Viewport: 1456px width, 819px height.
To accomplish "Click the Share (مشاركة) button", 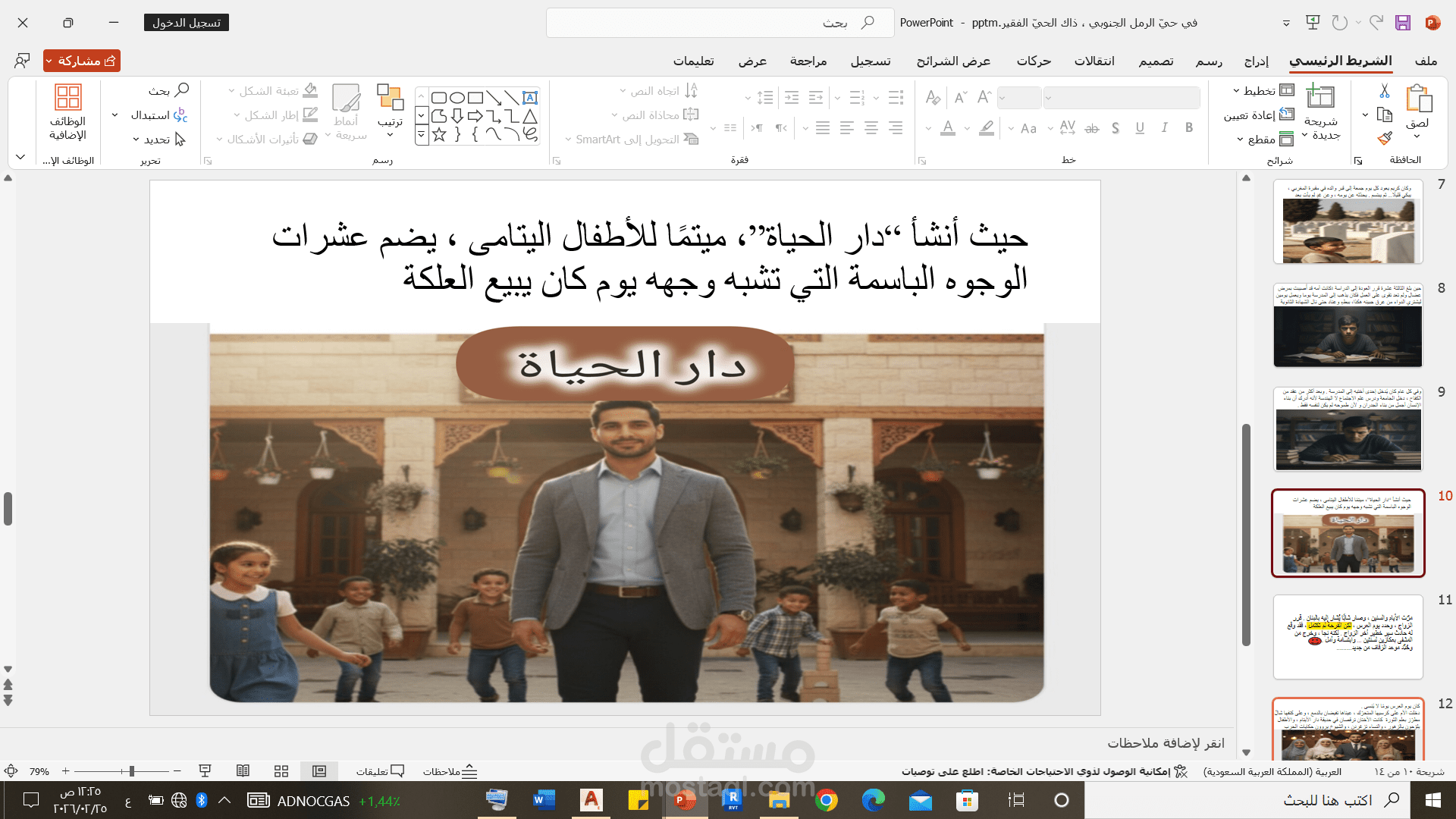I will 82,61.
